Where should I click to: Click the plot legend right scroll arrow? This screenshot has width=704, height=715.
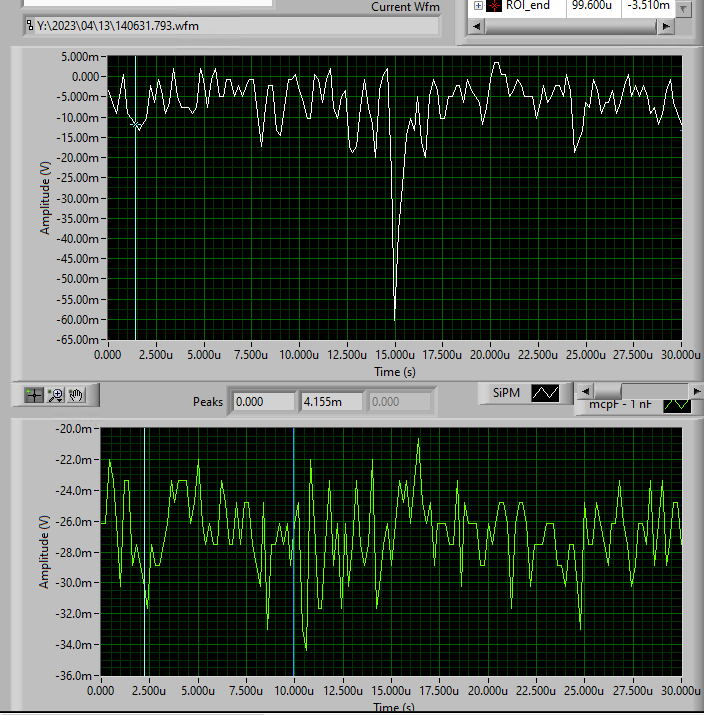click(x=696, y=391)
